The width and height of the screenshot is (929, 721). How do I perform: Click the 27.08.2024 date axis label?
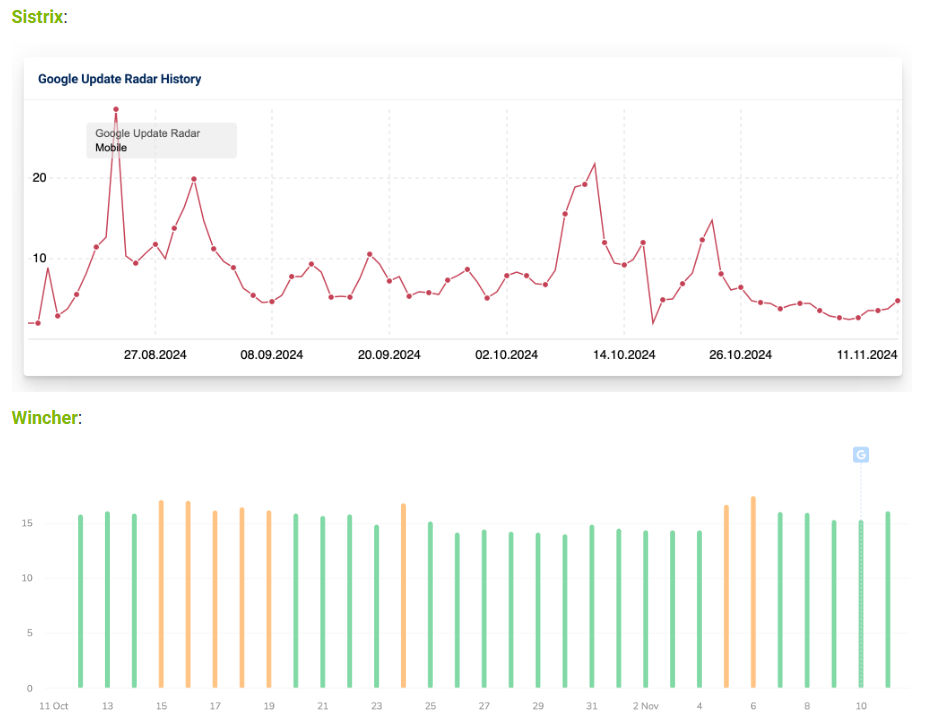(x=155, y=355)
